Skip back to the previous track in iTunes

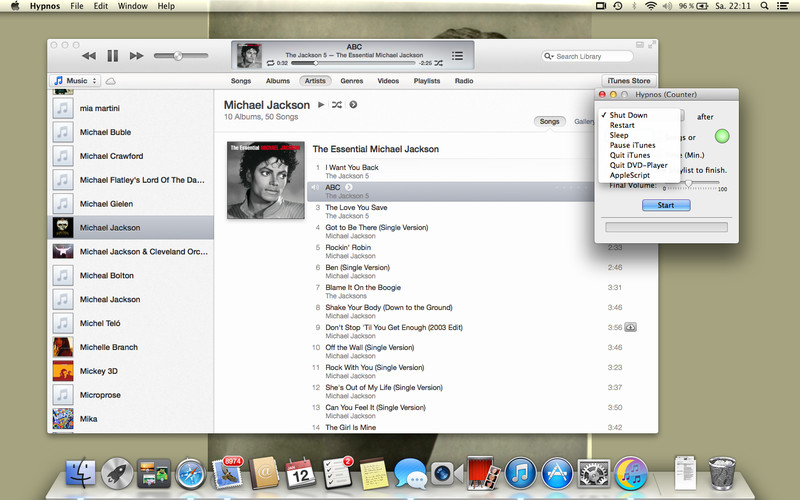[89, 56]
